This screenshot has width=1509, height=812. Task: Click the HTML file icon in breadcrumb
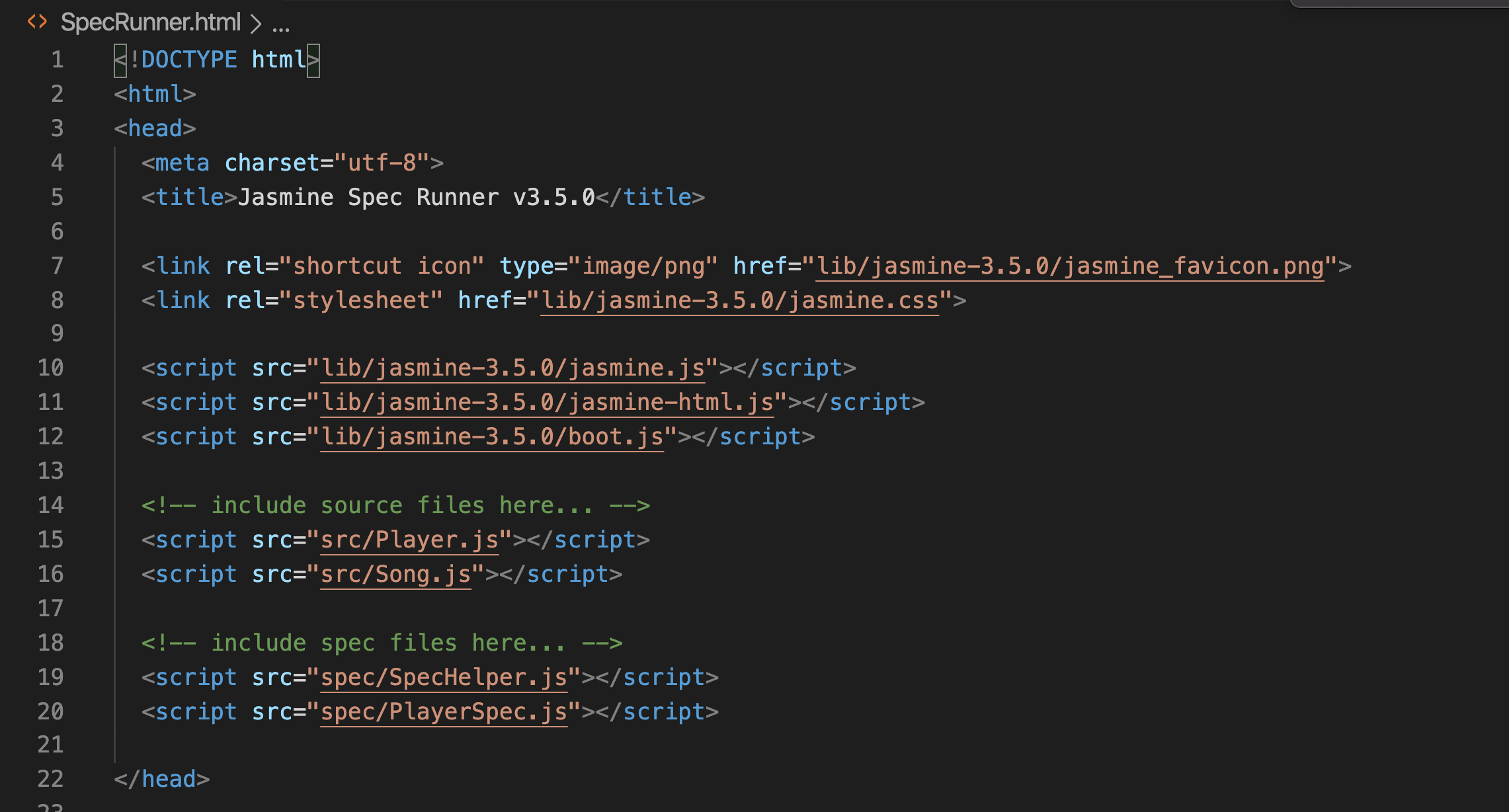37,22
